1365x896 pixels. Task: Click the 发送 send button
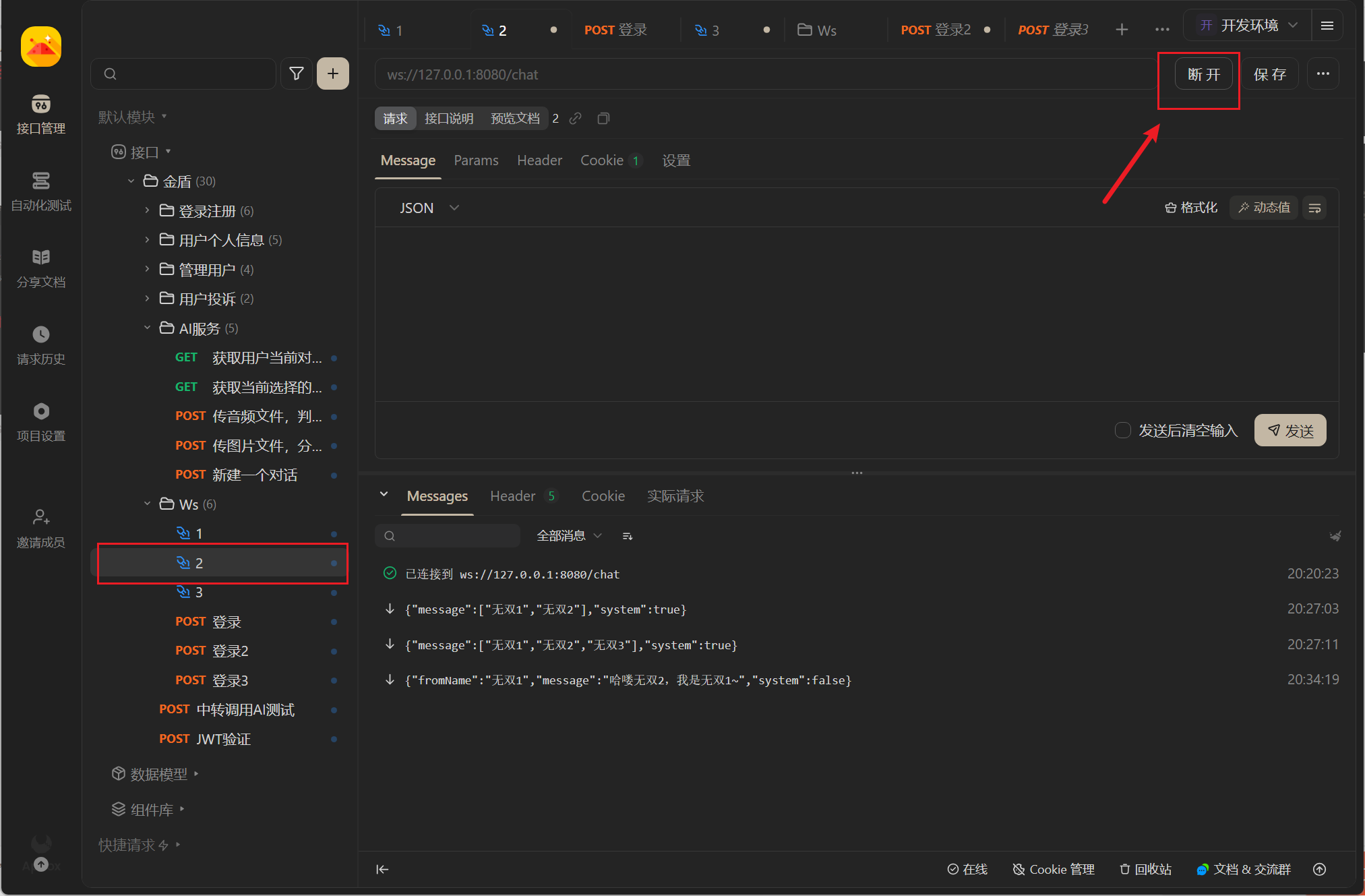(x=1290, y=430)
